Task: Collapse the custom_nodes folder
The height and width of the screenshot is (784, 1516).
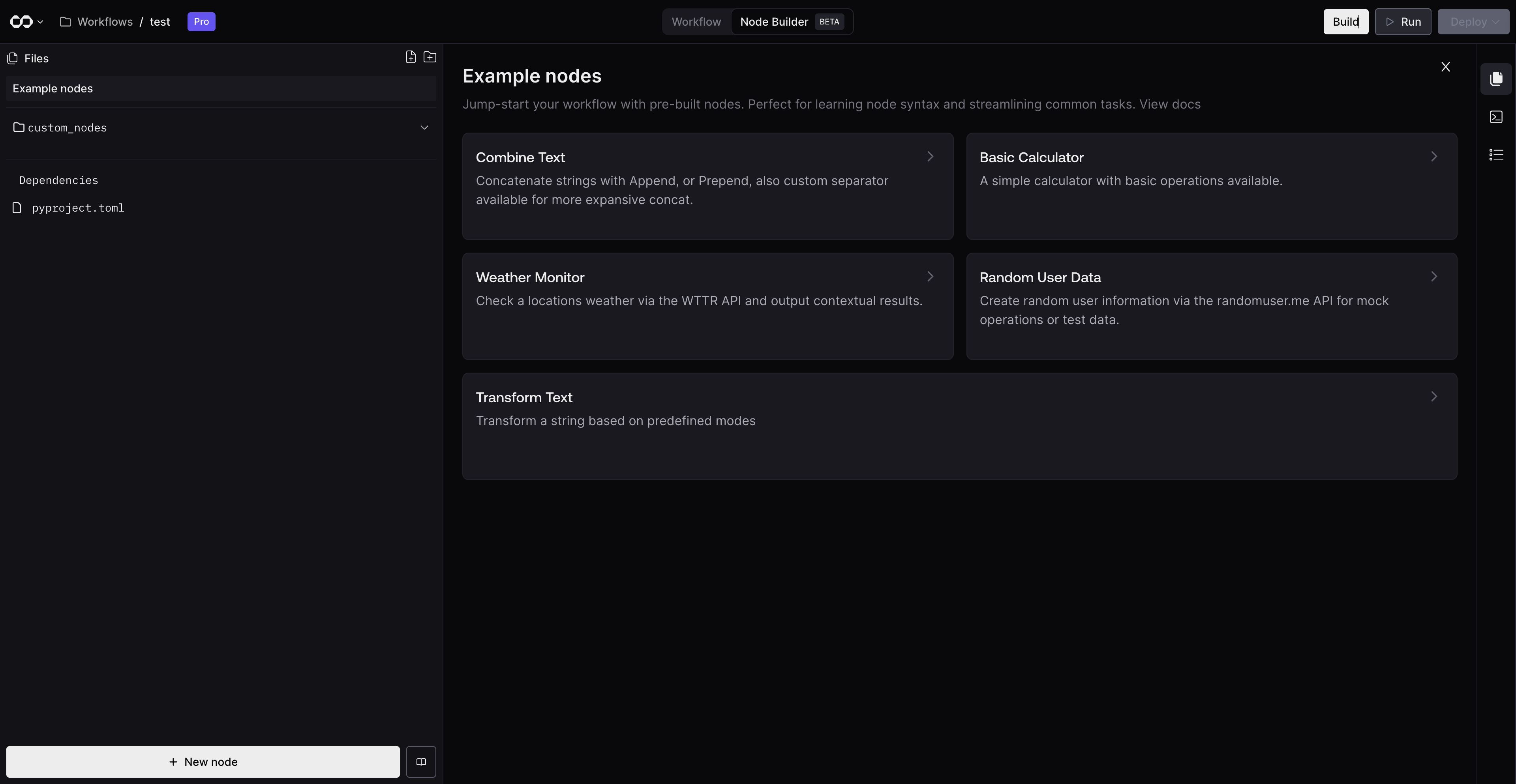Action: click(424, 127)
